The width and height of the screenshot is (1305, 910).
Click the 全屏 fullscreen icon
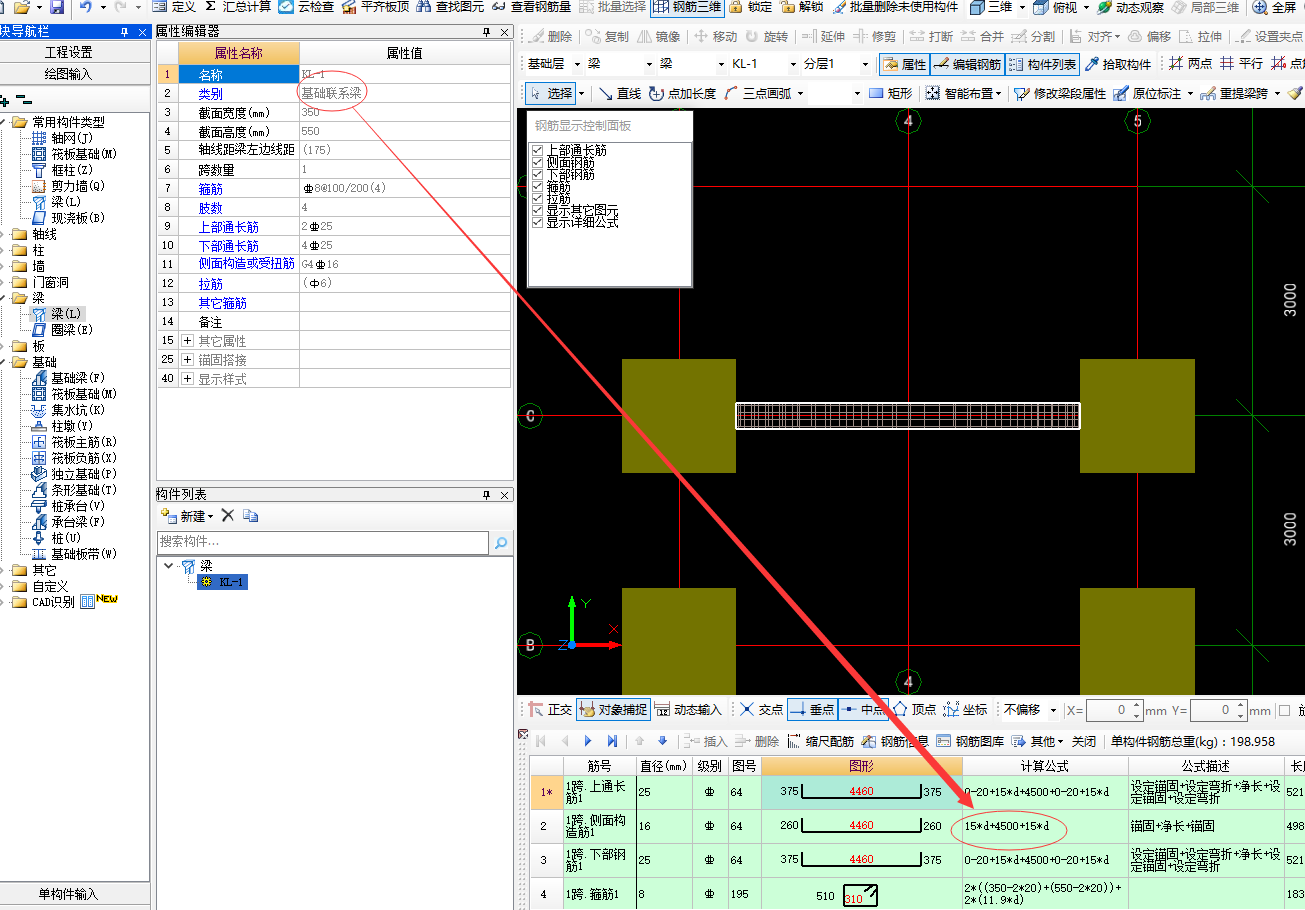point(1260,7)
